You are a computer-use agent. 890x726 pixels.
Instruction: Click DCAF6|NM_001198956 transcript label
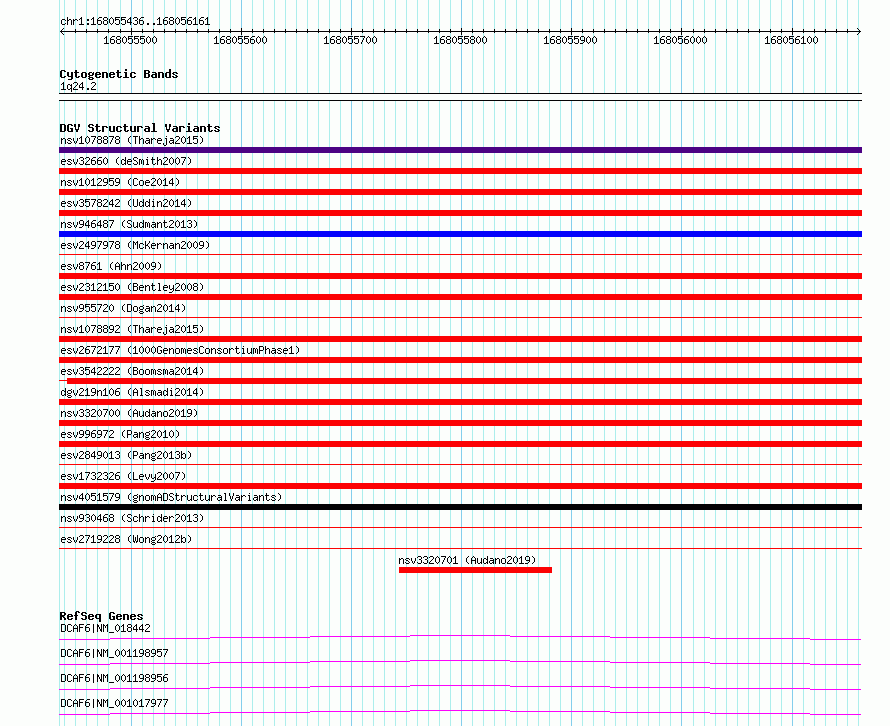click(114, 678)
